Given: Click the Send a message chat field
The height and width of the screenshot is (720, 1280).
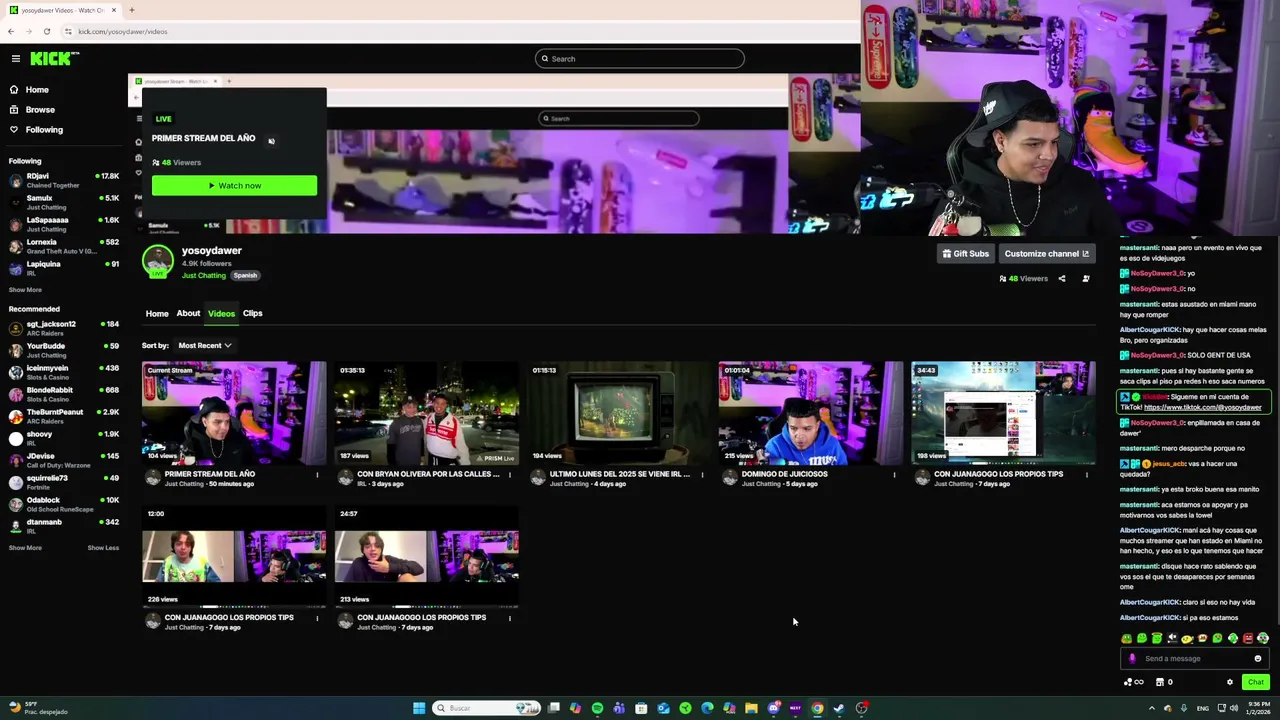Looking at the screenshot, I should click(x=1195, y=659).
